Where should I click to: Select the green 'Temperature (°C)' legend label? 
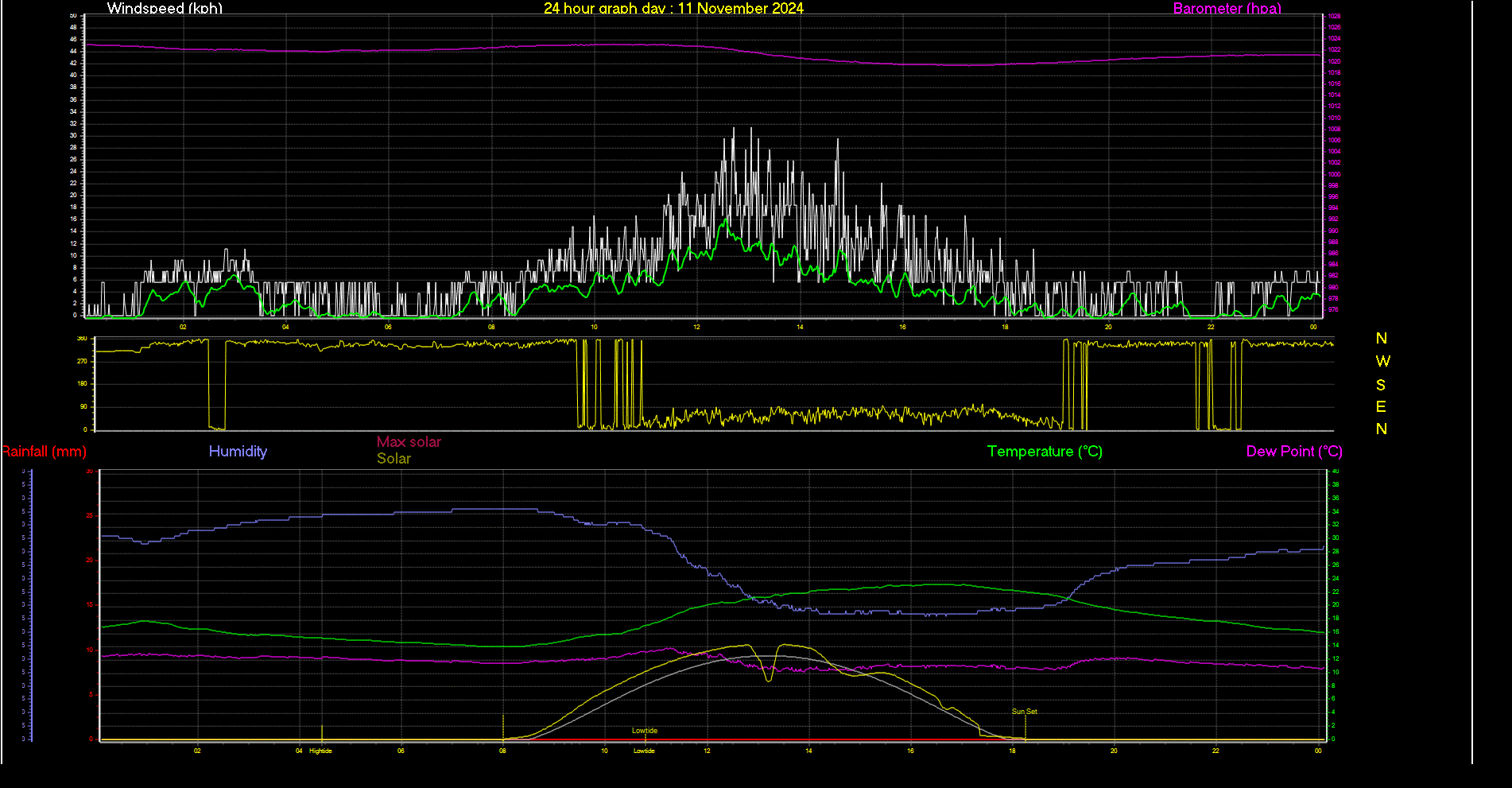point(1045,452)
